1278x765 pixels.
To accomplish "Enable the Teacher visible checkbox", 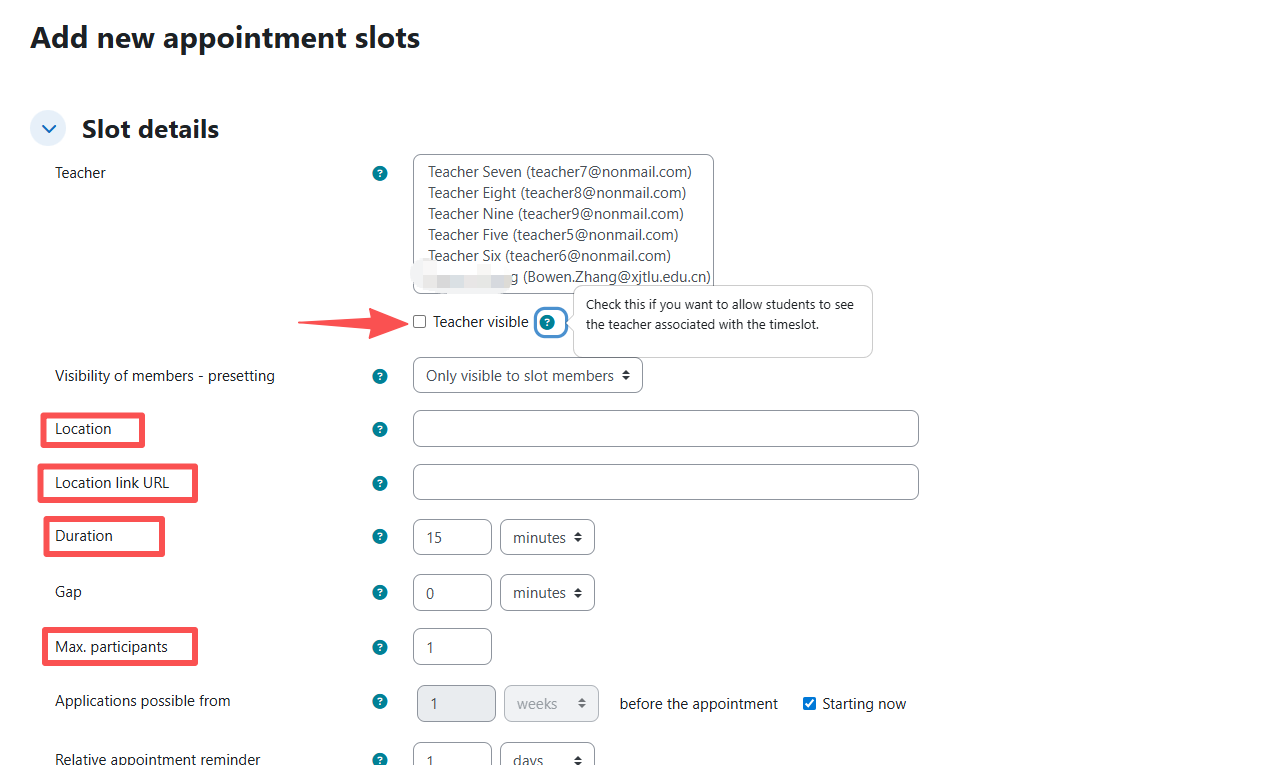I will tap(420, 322).
